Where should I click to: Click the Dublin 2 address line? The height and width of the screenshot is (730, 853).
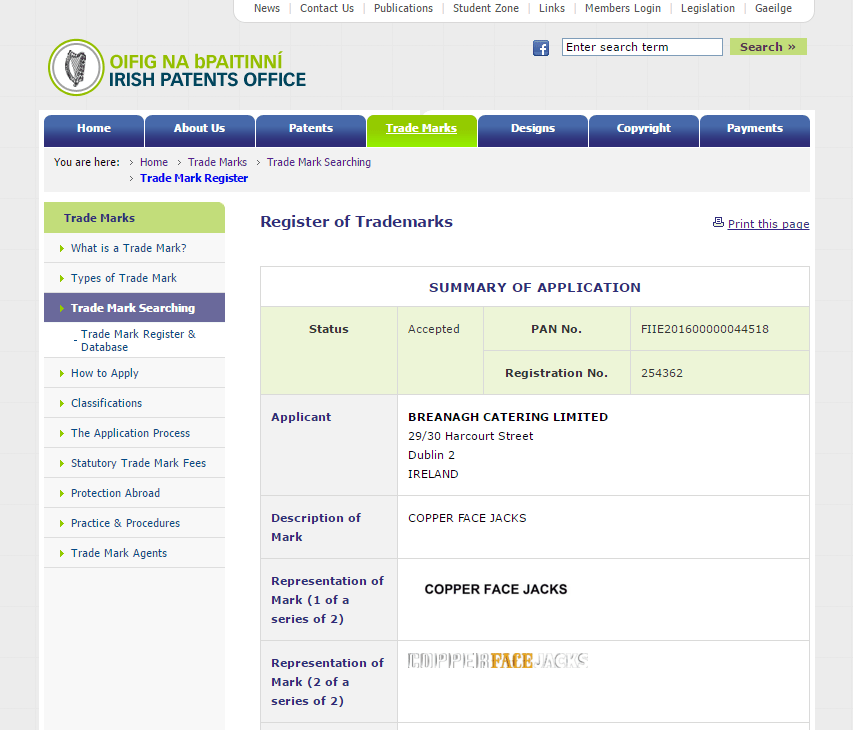click(431, 455)
